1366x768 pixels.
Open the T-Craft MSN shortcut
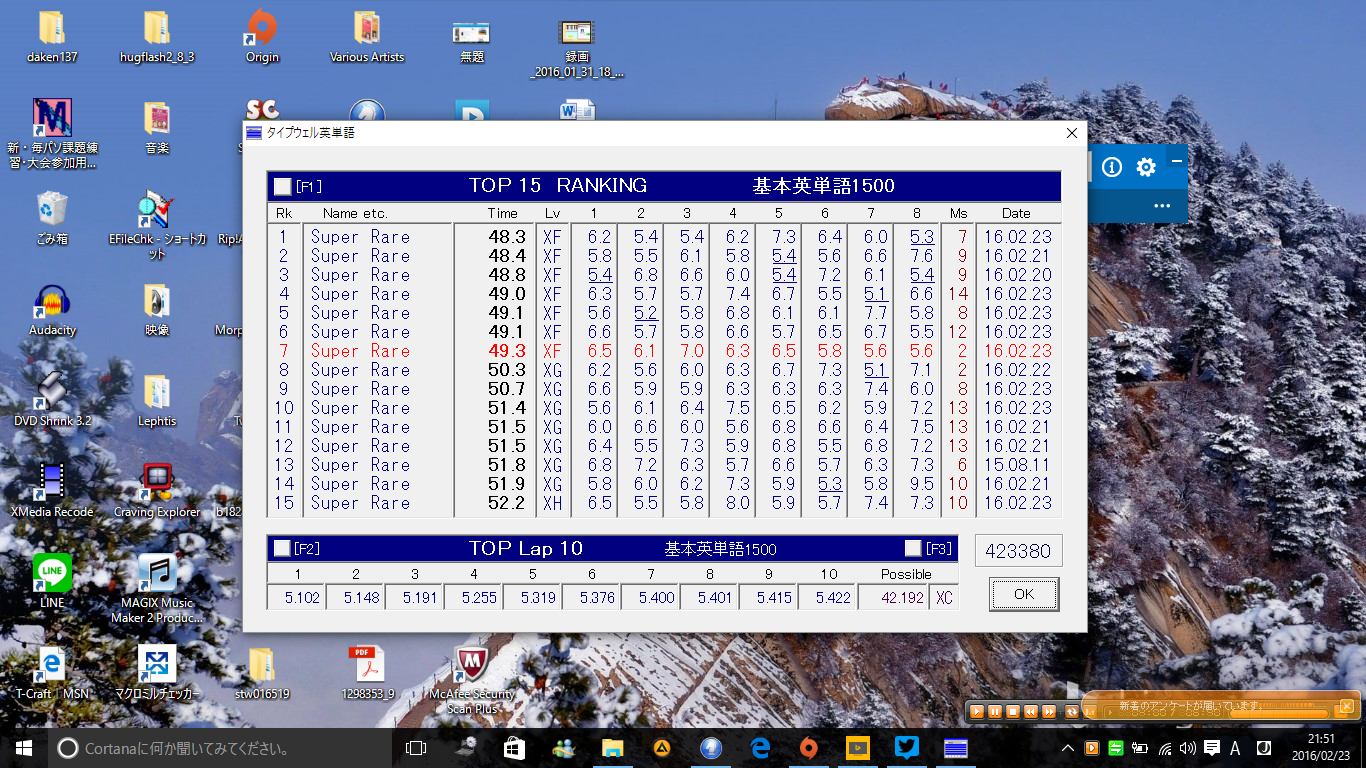[x=52, y=672]
